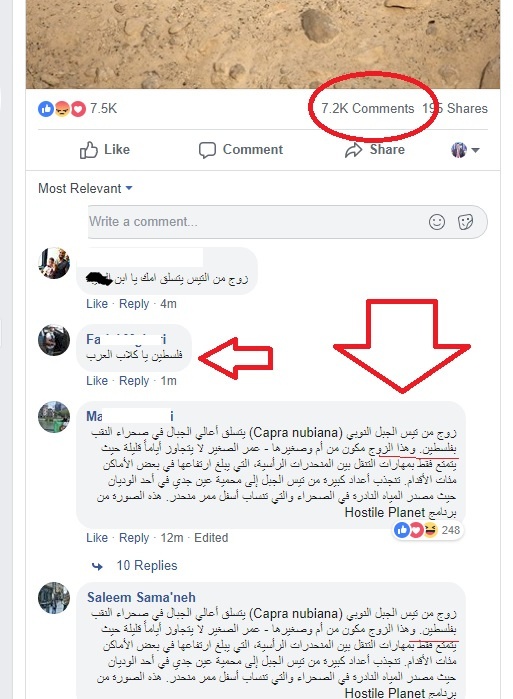Open the 7.2K Comments link
513x699 pixels.
(x=368, y=108)
